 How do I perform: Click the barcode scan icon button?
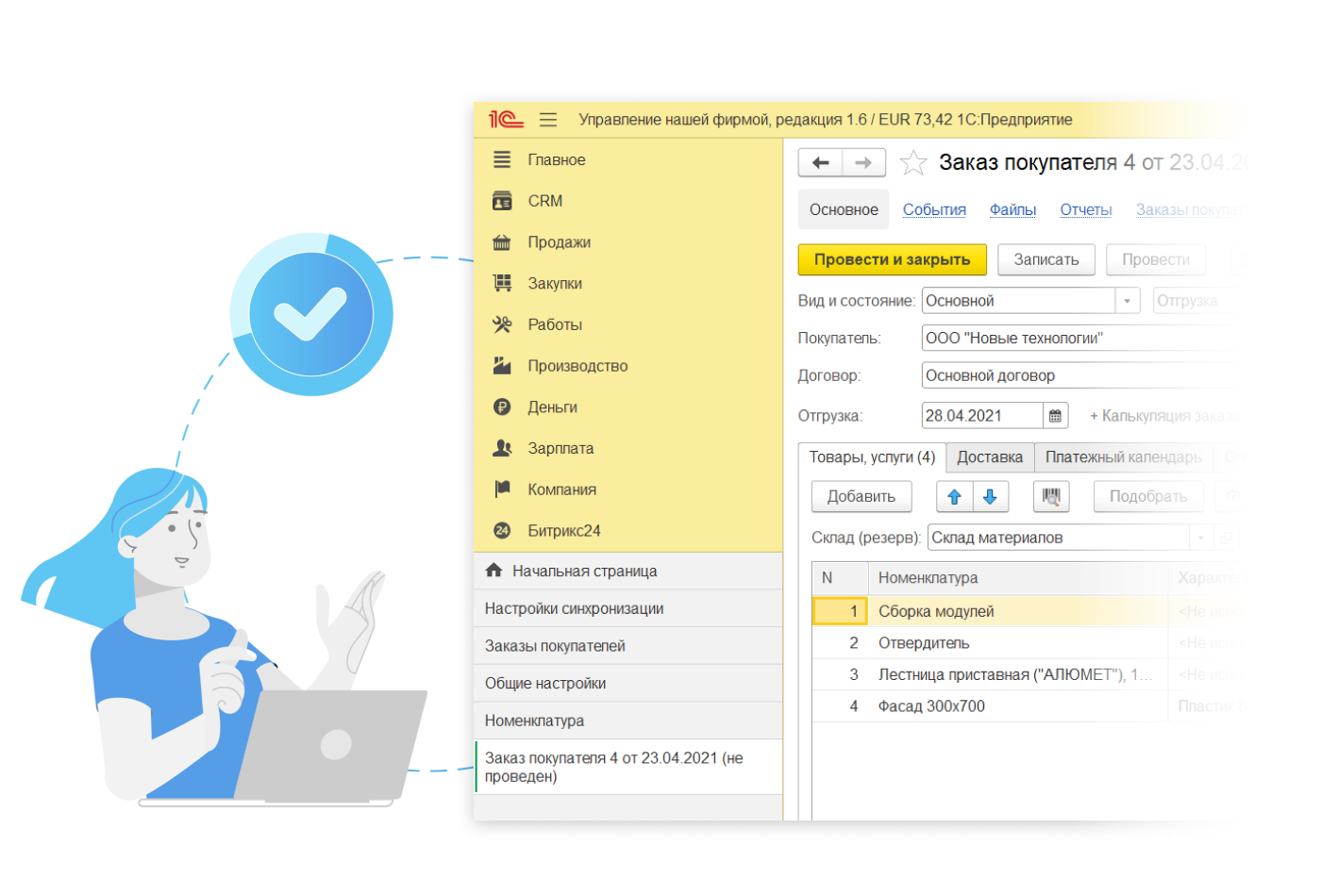tap(1050, 497)
